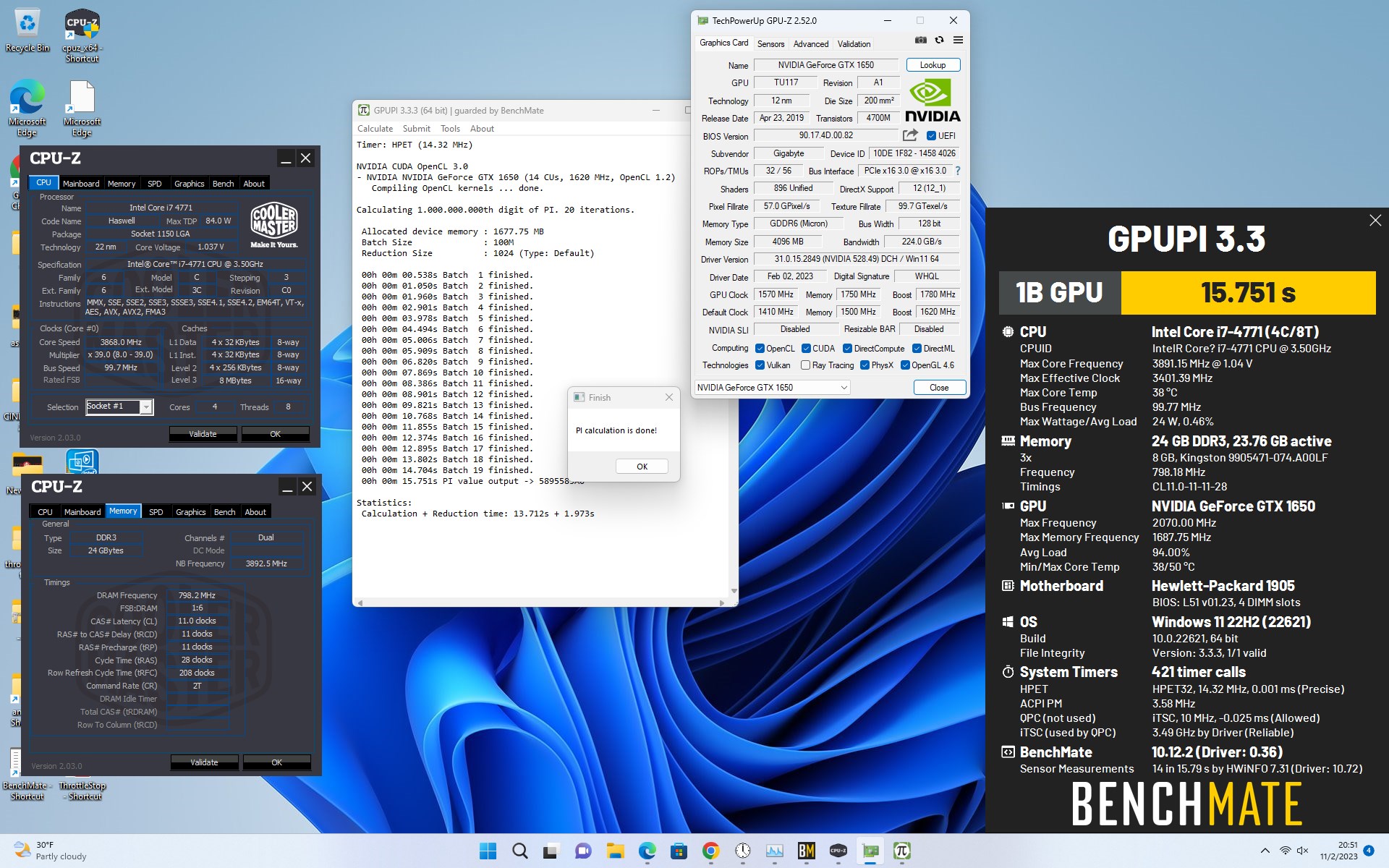1389x868 pixels.
Task: Open GPUPI Tools menu
Action: point(450,129)
